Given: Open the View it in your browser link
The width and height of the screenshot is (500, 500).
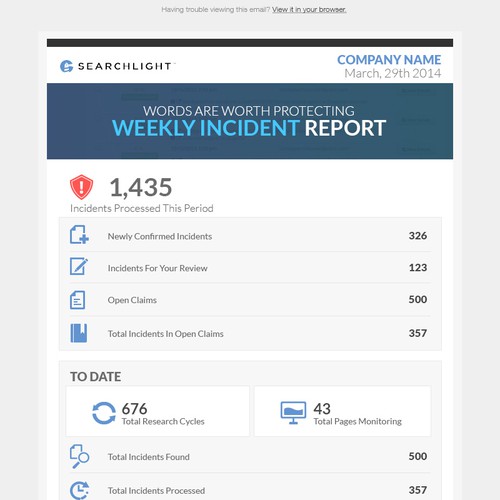Looking at the screenshot, I should click(x=309, y=10).
